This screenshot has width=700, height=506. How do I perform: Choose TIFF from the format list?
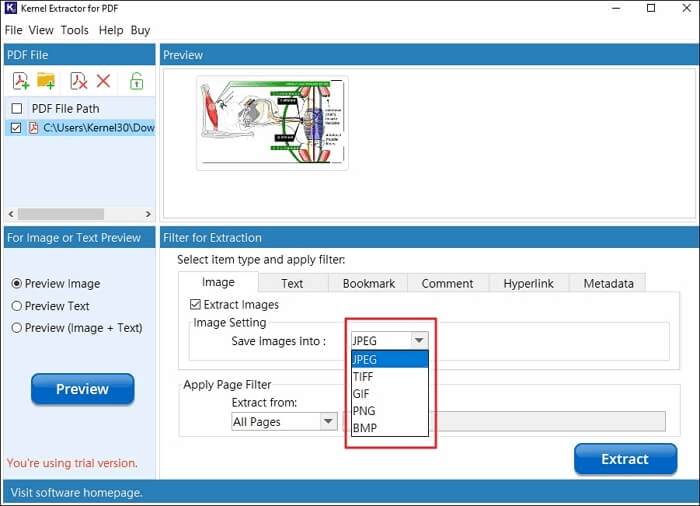pos(389,376)
